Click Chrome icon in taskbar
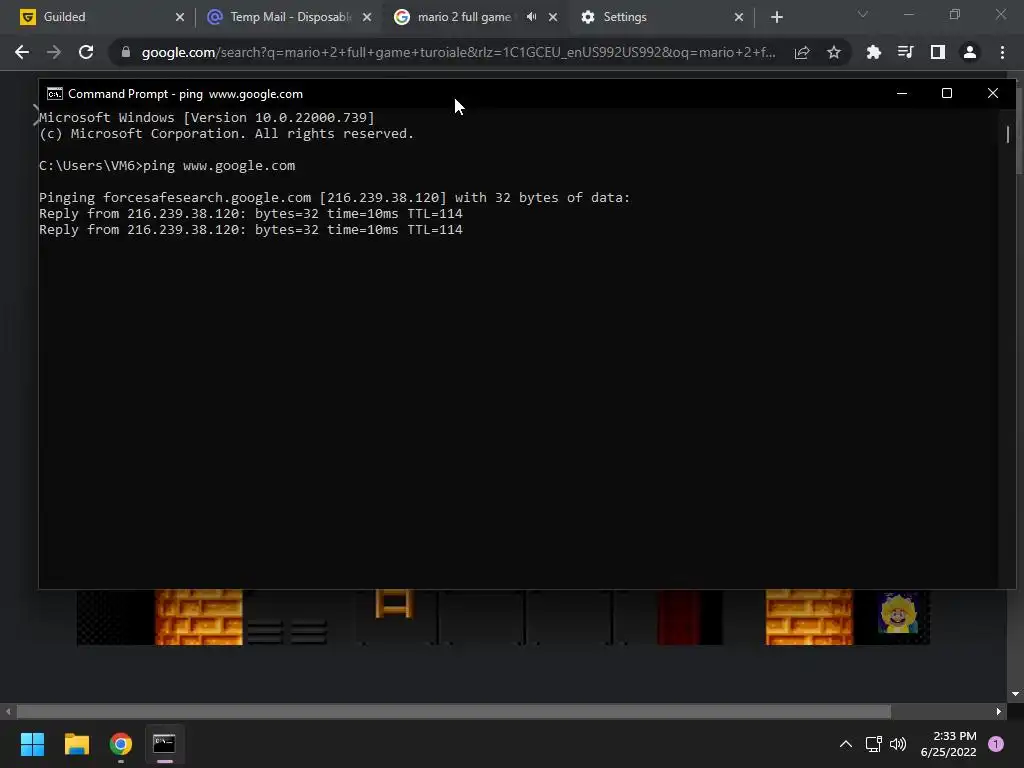Viewport: 1024px width, 768px height. pos(121,744)
